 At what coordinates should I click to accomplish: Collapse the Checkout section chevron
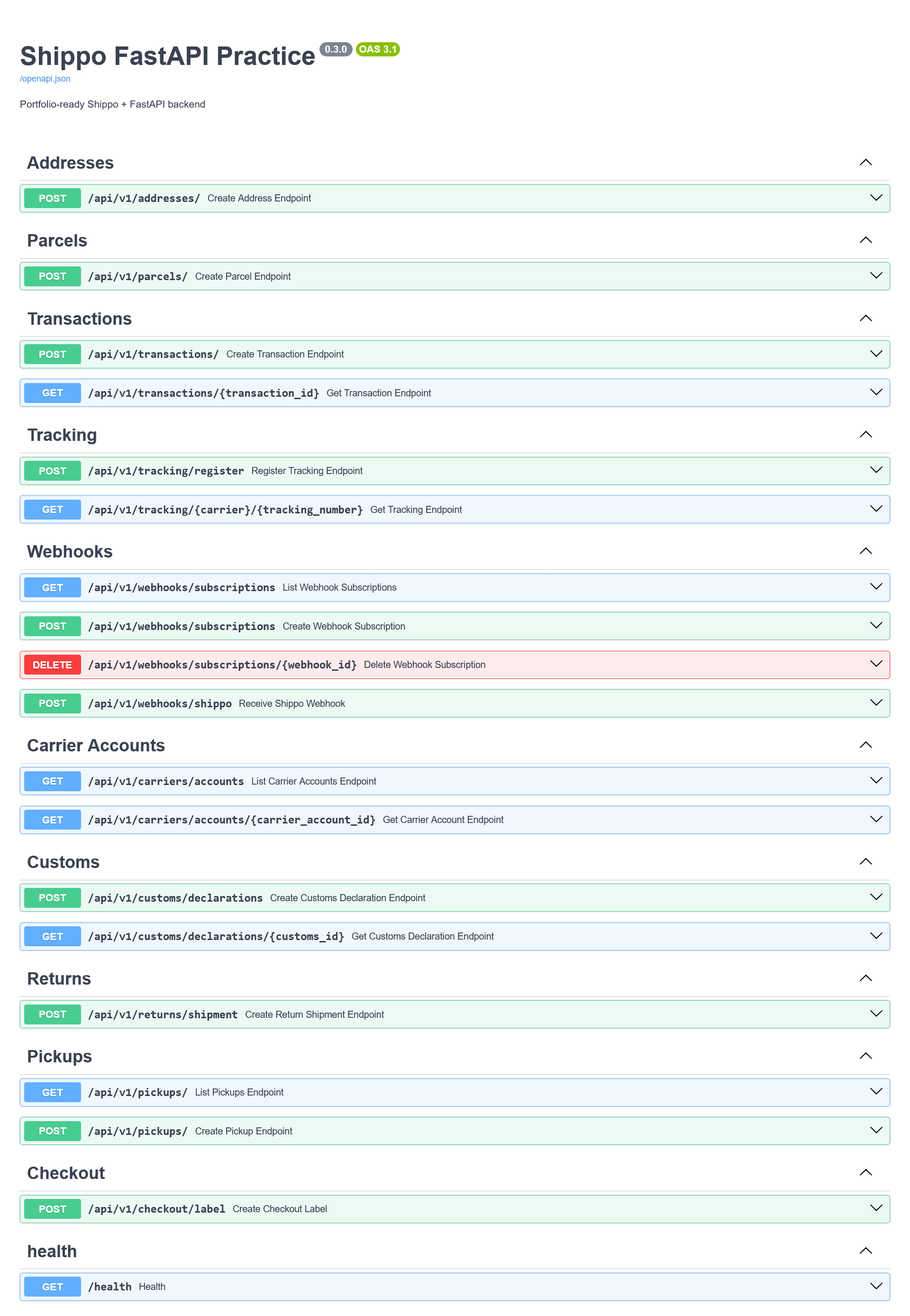(x=865, y=1172)
